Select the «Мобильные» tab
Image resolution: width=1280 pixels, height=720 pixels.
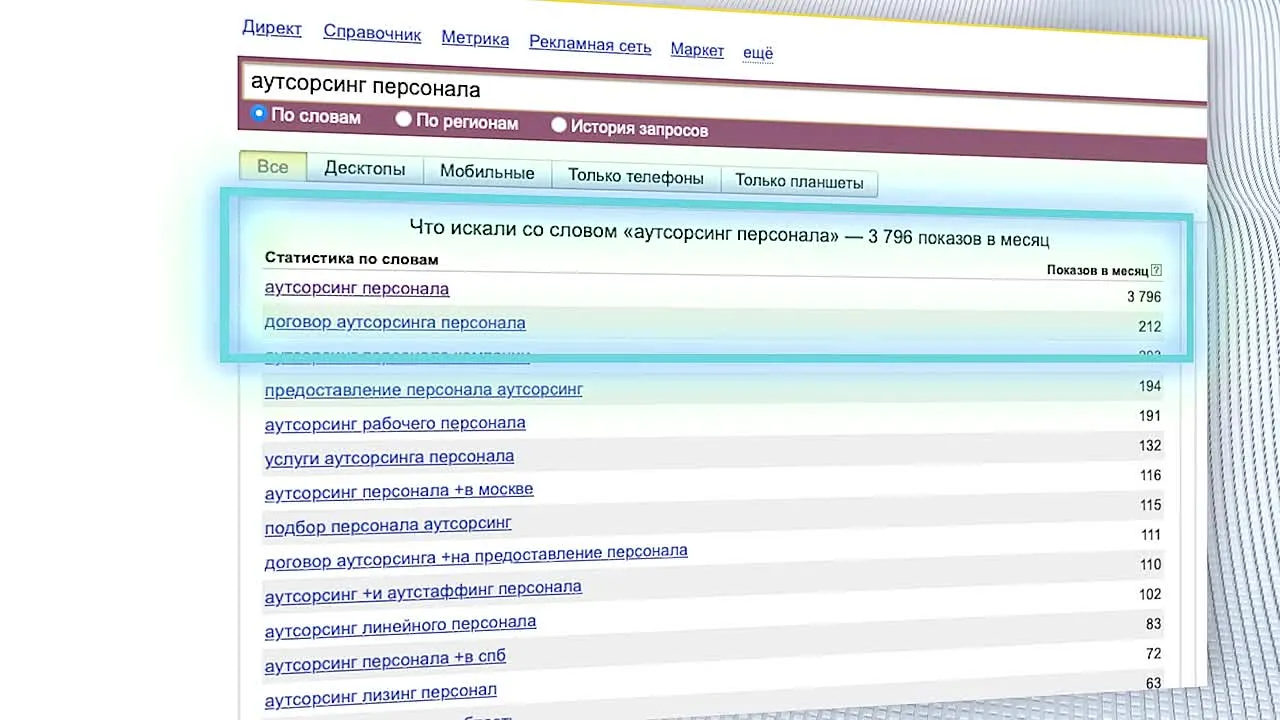coord(487,173)
